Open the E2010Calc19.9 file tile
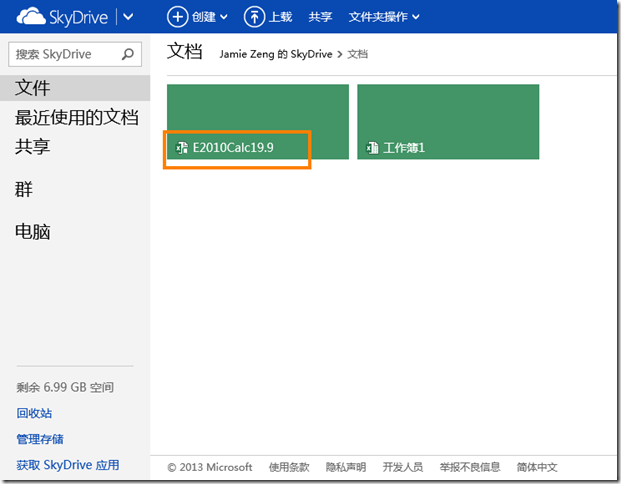The height and width of the screenshot is (484, 621). pos(257,122)
